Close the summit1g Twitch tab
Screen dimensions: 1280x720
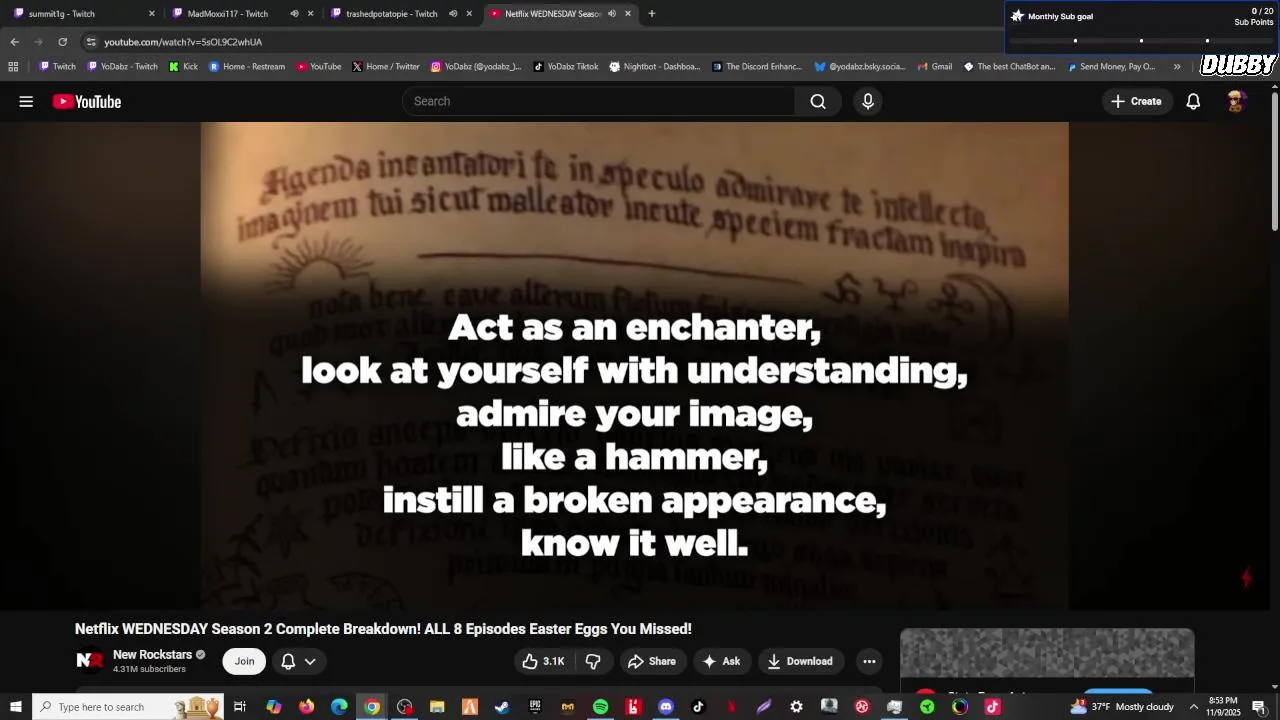click(152, 14)
